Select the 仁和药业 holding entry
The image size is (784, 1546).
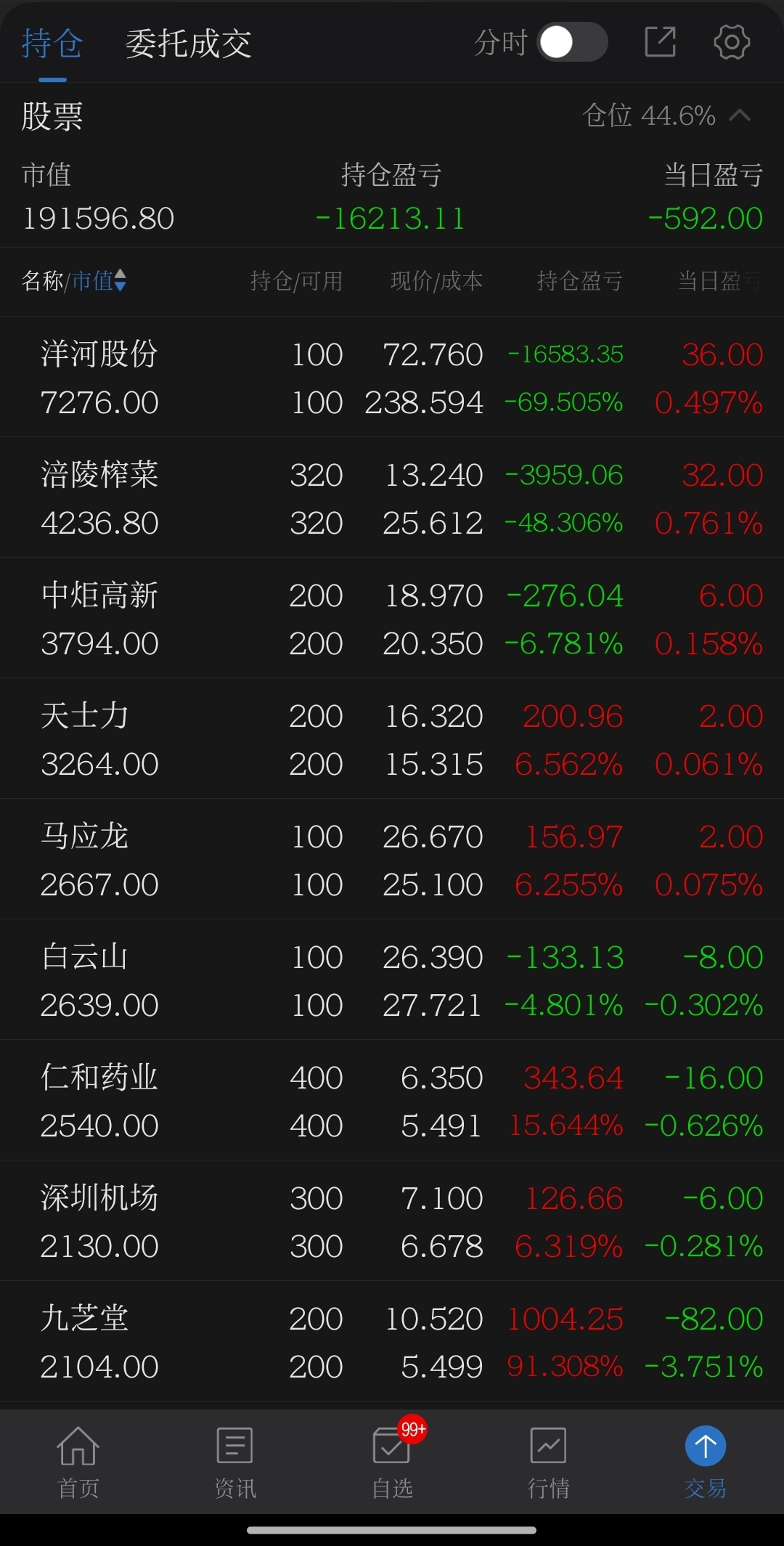(392, 1100)
